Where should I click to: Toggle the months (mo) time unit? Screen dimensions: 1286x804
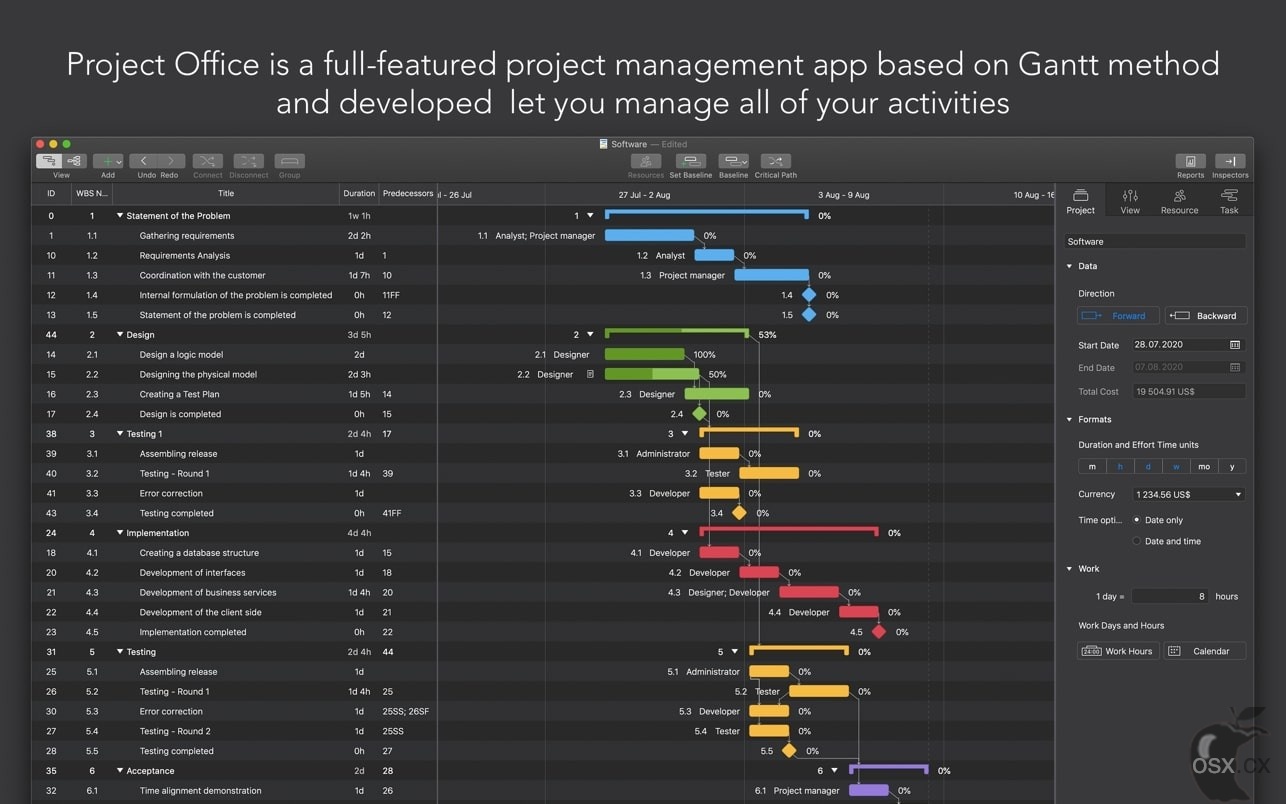coord(1204,467)
